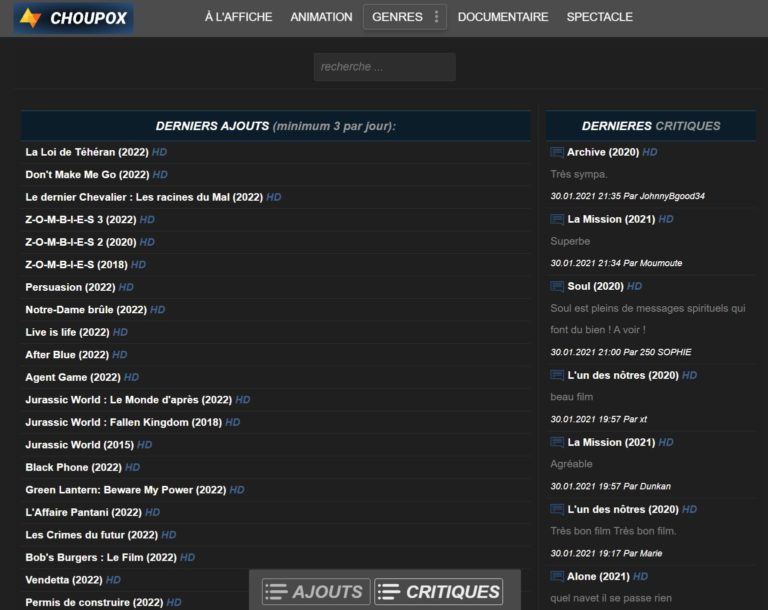This screenshot has height=610, width=768.
Task: Click the recherche search field
Action: pyautogui.click(x=384, y=67)
